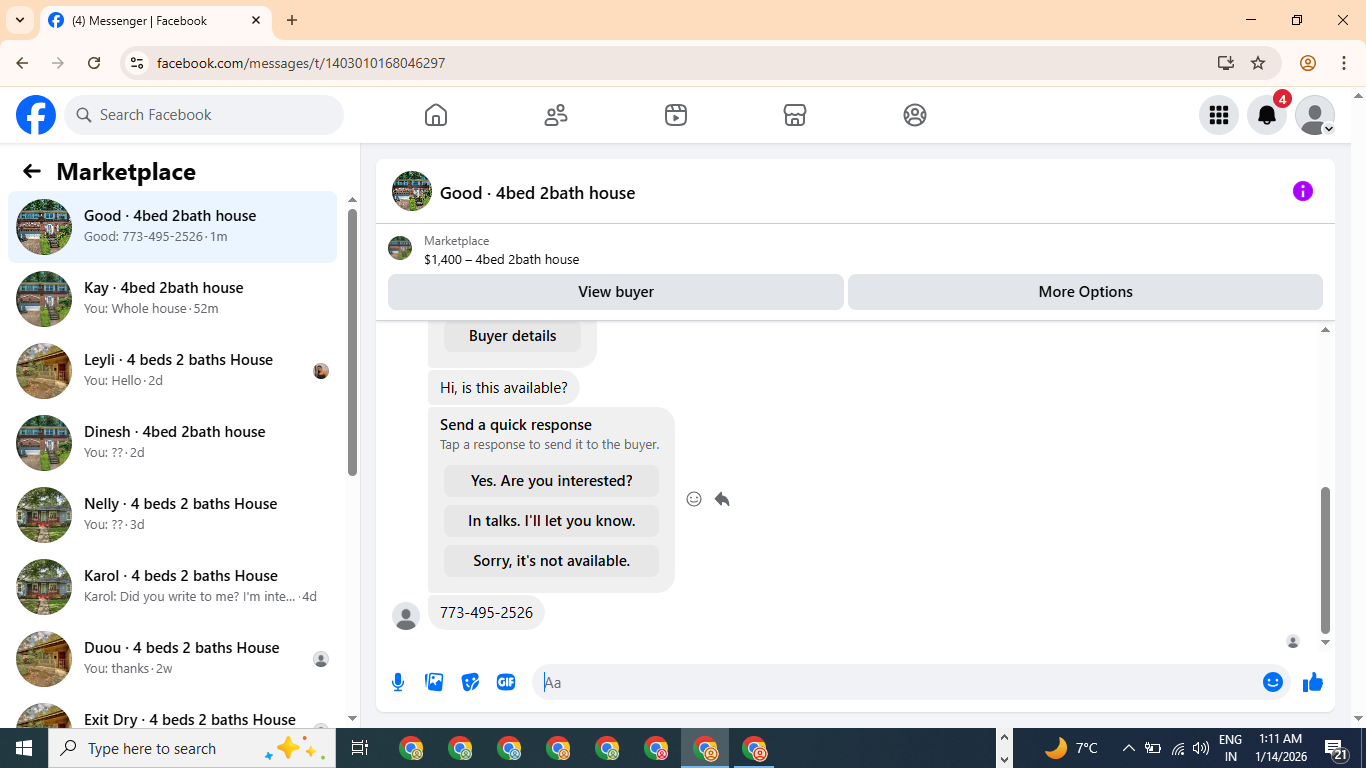This screenshot has height=768, width=1366.
Task: Open the Karol 4 beds 2 baths conversation
Action: [x=173, y=587]
